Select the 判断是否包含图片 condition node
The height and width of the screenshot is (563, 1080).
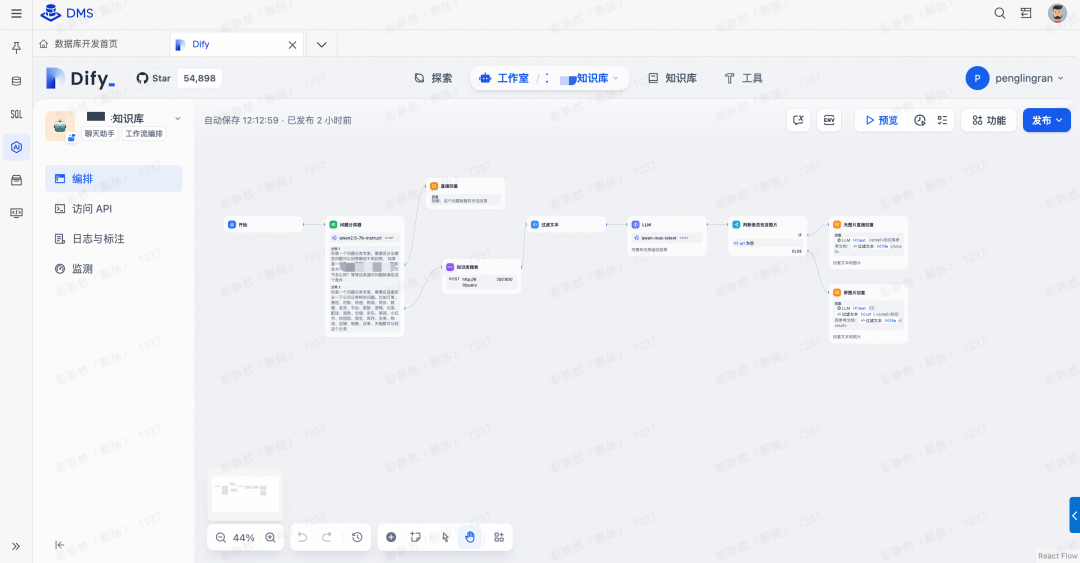click(x=767, y=236)
